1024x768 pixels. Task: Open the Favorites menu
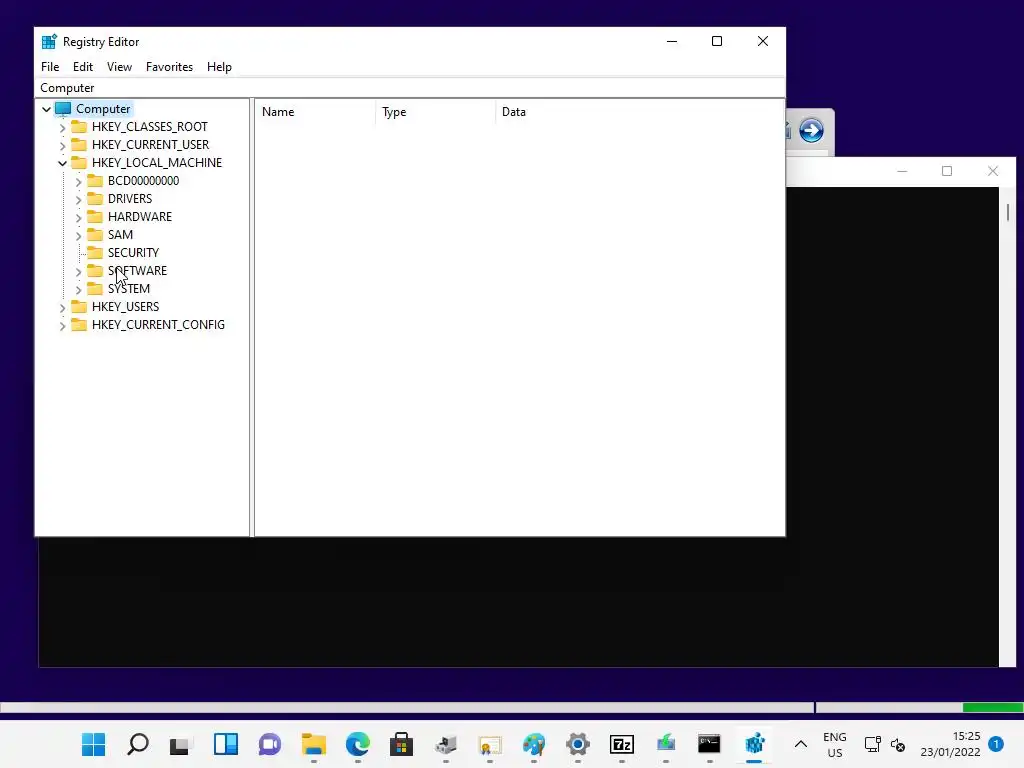[169, 67]
